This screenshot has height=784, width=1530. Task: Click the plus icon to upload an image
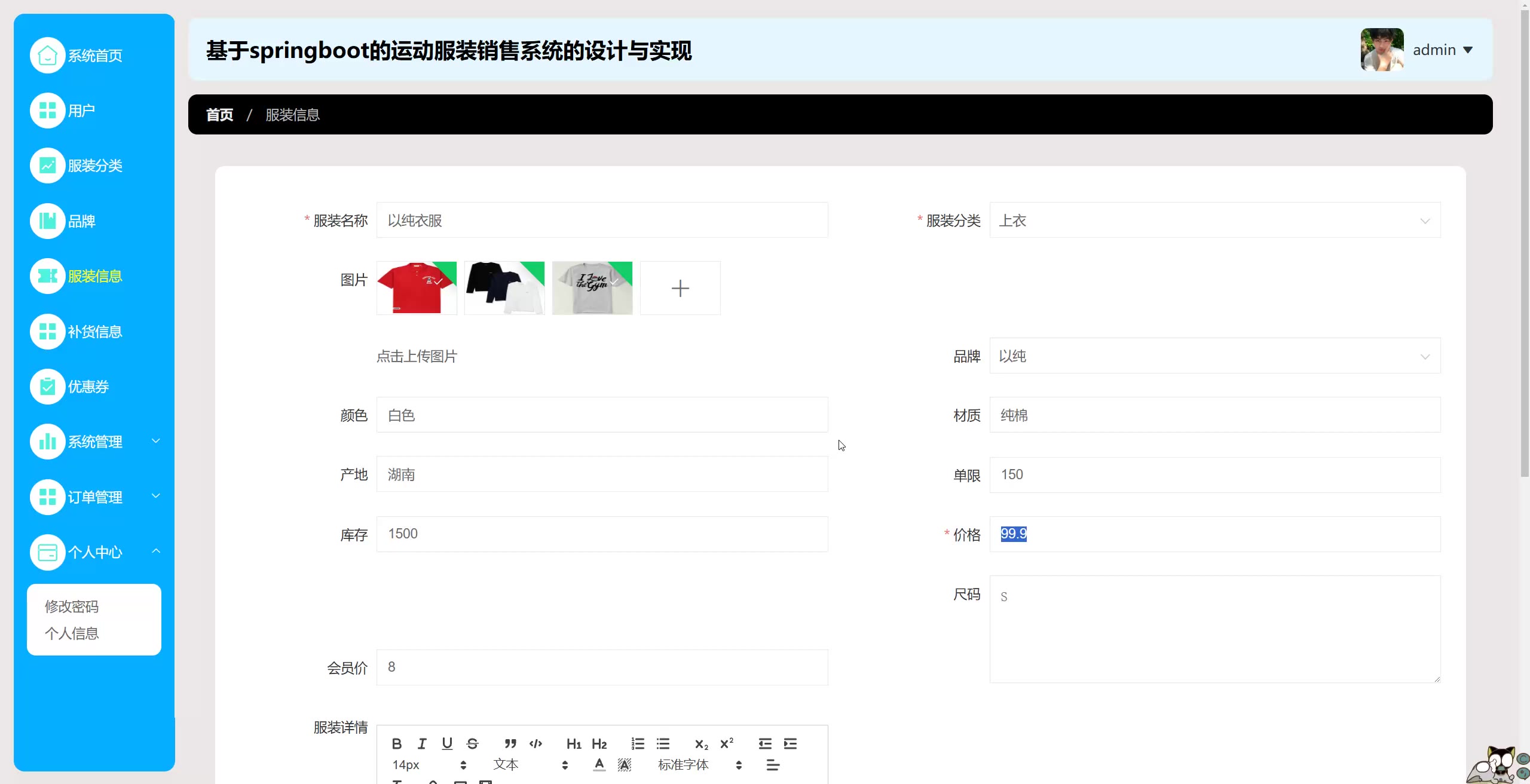tap(680, 288)
